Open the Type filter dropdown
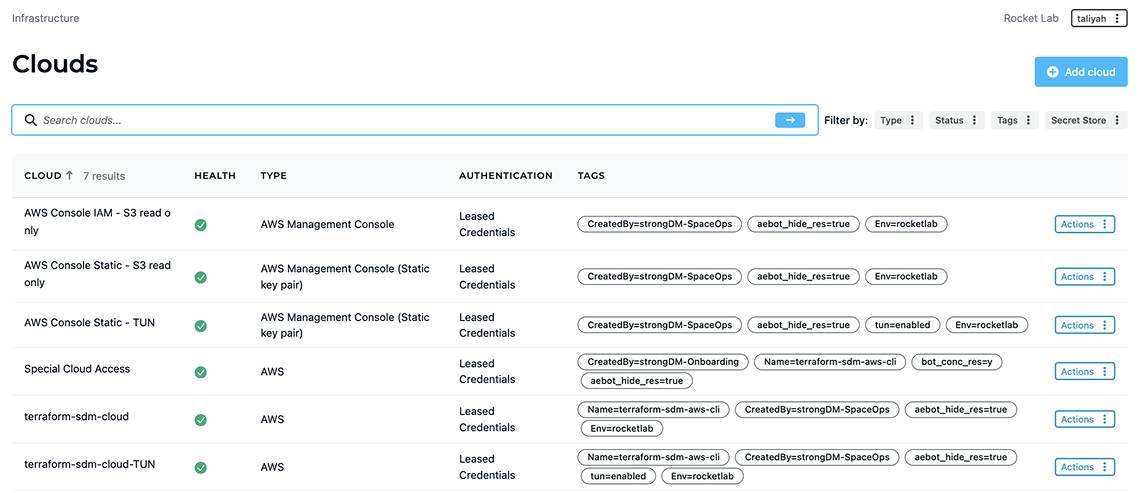1140x493 pixels. tap(899, 121)
